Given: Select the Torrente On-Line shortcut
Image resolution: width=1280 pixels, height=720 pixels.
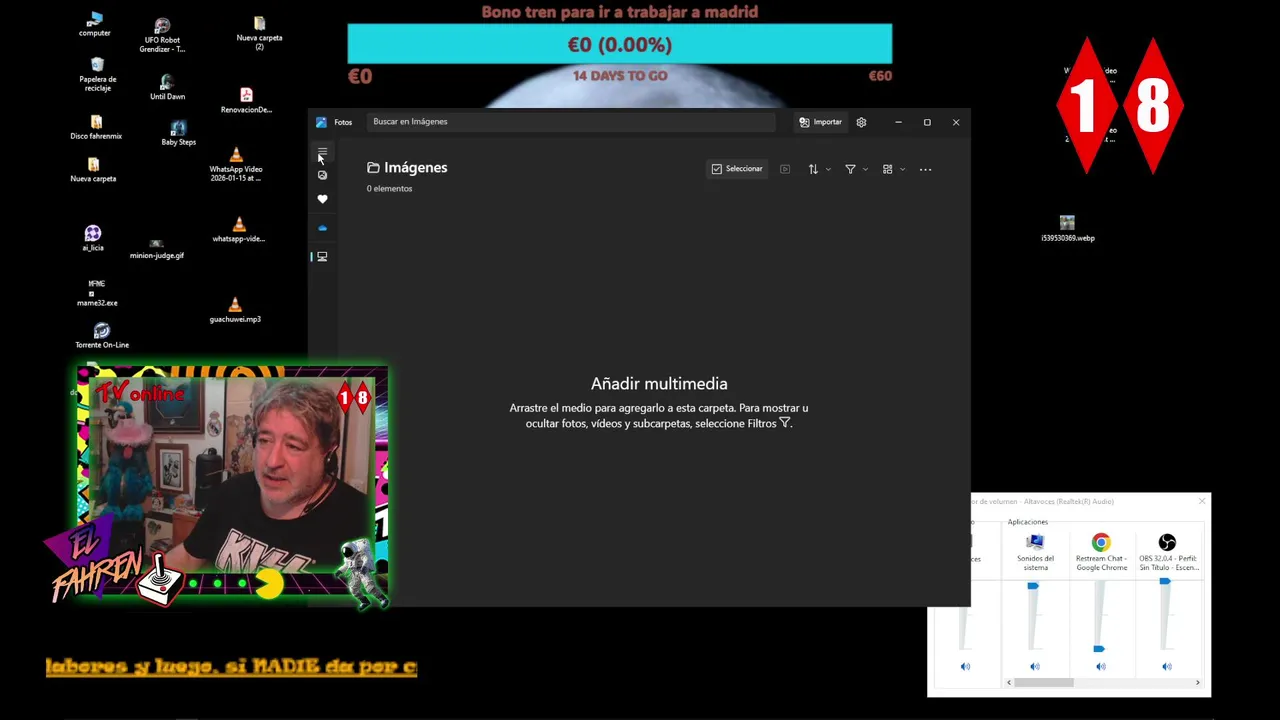Looking at the screenshot, I should (102, 335).
